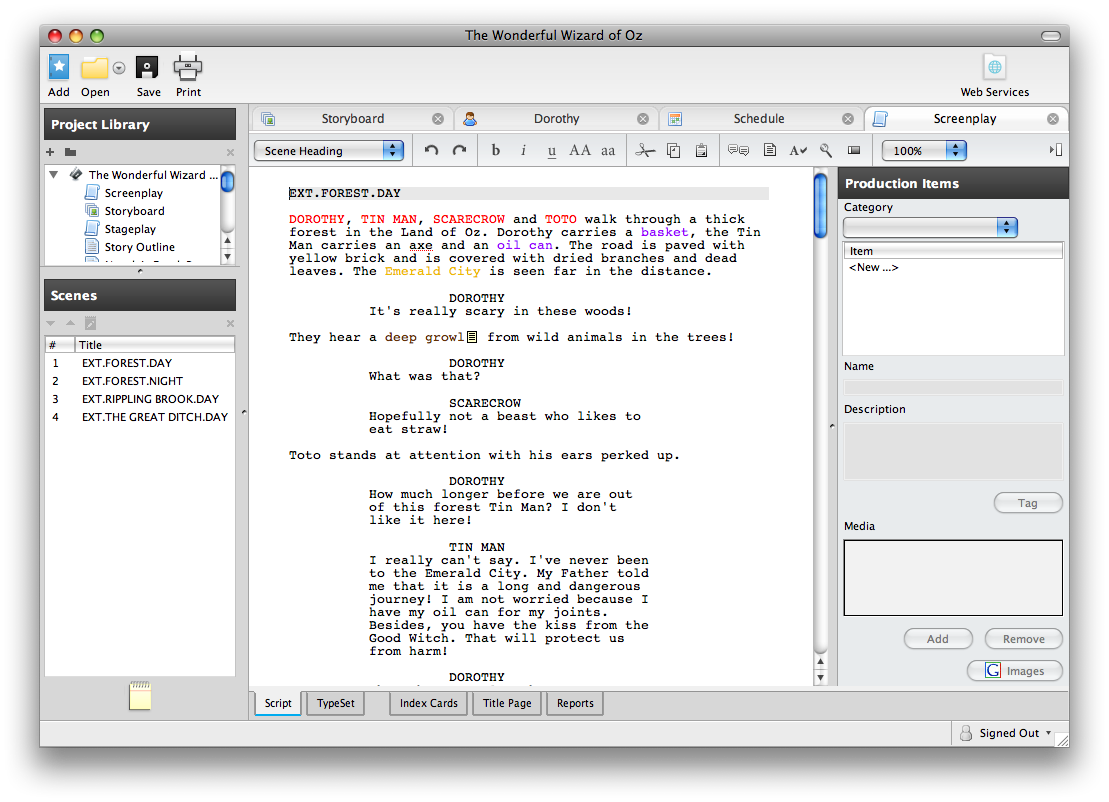Click the Project Library scrollbar thumb
Image resolution: width=1109 pixels, height=802 pixels.
(228, 182)
